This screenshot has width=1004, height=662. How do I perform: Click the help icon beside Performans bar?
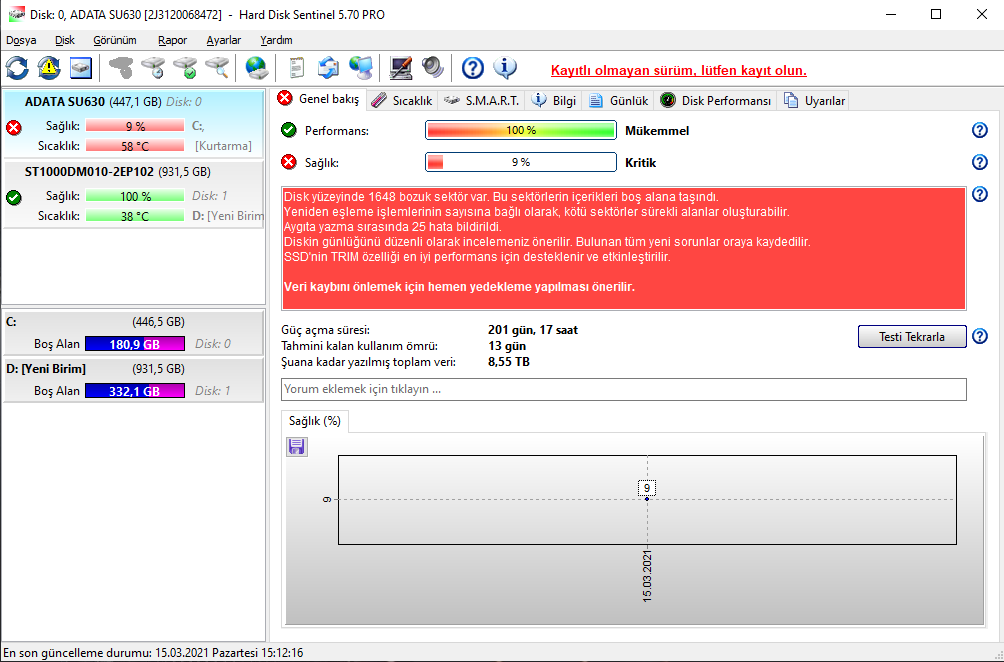(x=980, y=131)
